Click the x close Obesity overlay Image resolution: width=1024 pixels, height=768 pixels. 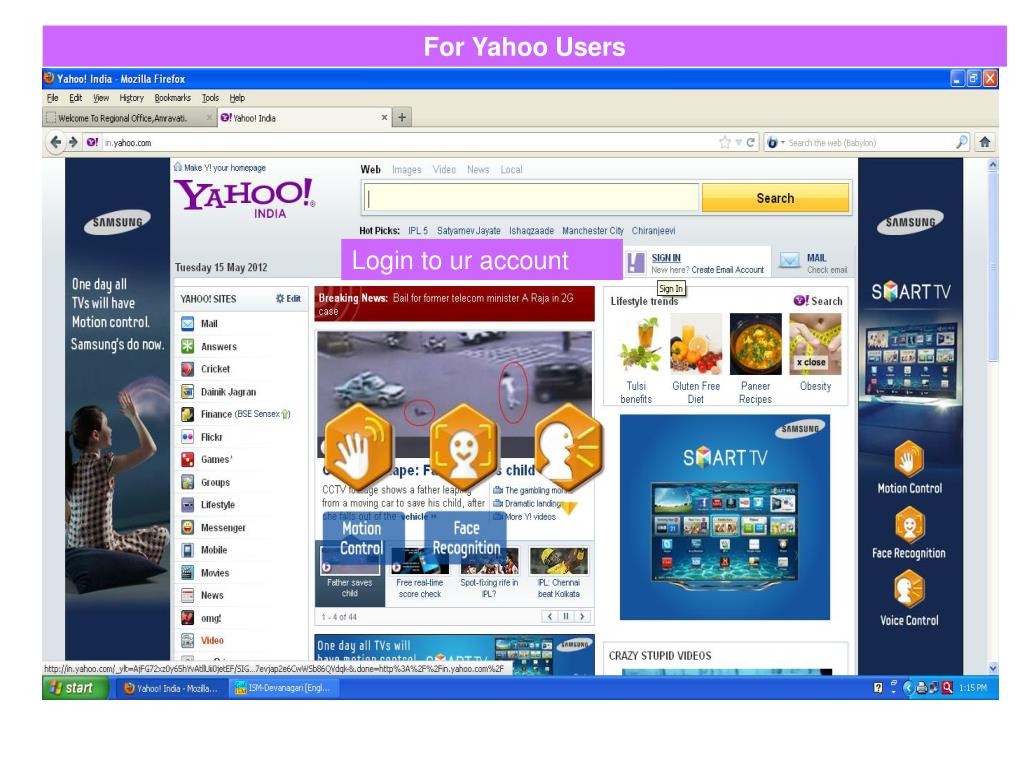click(x=811, y=362)
